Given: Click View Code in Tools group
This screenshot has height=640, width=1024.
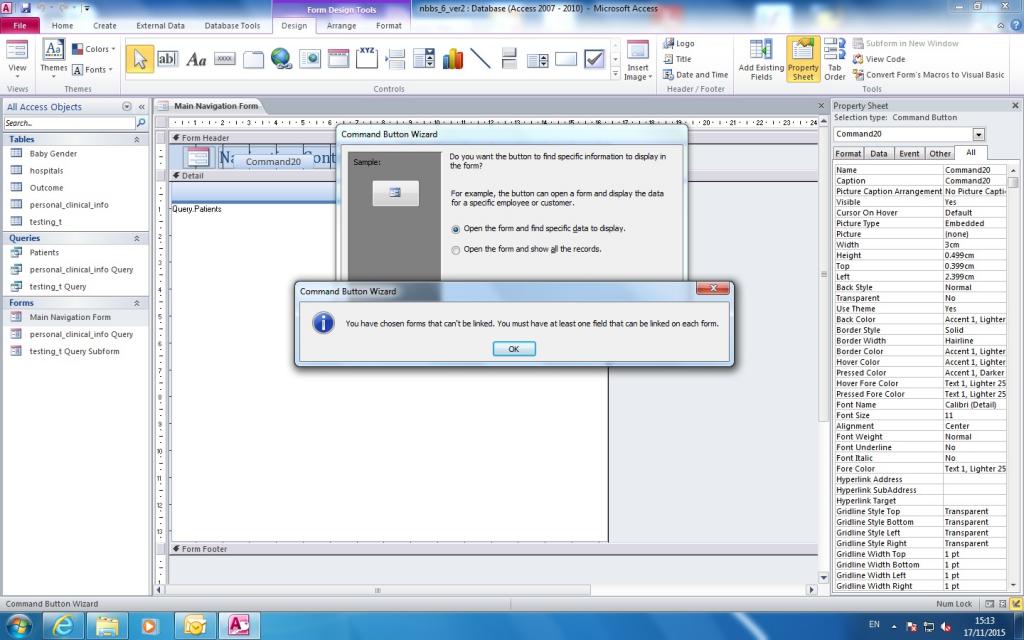Looking at the screenshot, I should (879, 59).
